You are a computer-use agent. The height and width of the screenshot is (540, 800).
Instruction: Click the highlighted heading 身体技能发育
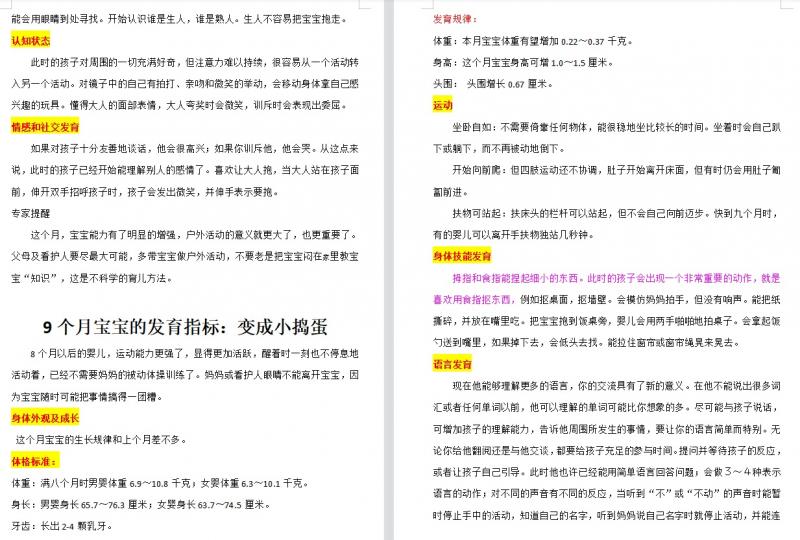coord(462,256)
